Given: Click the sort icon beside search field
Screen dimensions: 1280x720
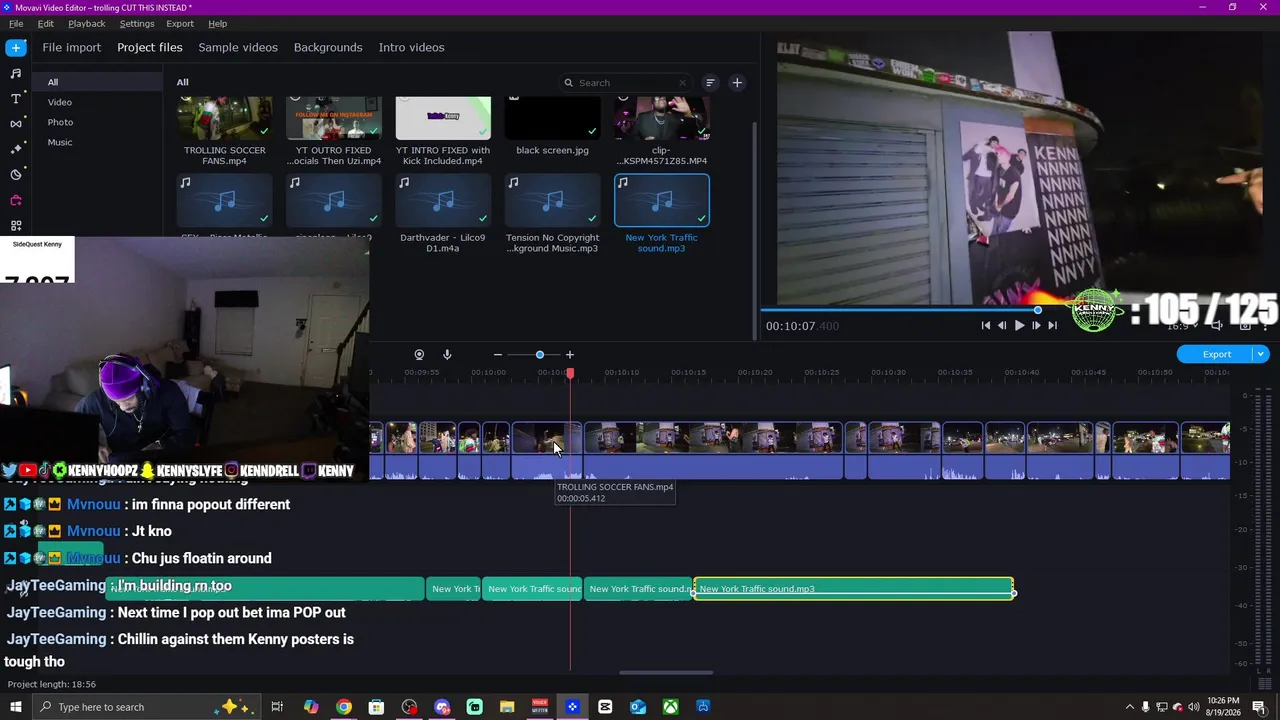Looking at the screenshot, I should [710, 83].
